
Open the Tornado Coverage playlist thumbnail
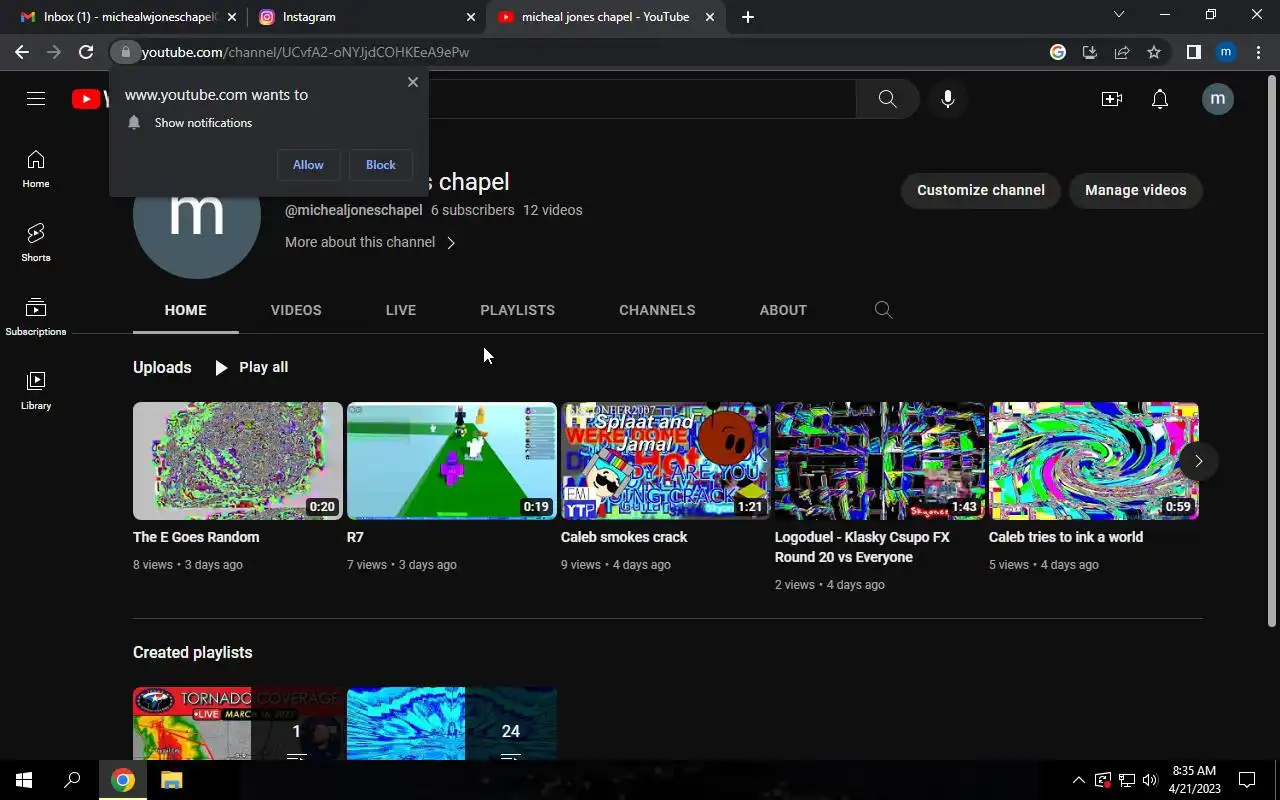tap(238, 723)
